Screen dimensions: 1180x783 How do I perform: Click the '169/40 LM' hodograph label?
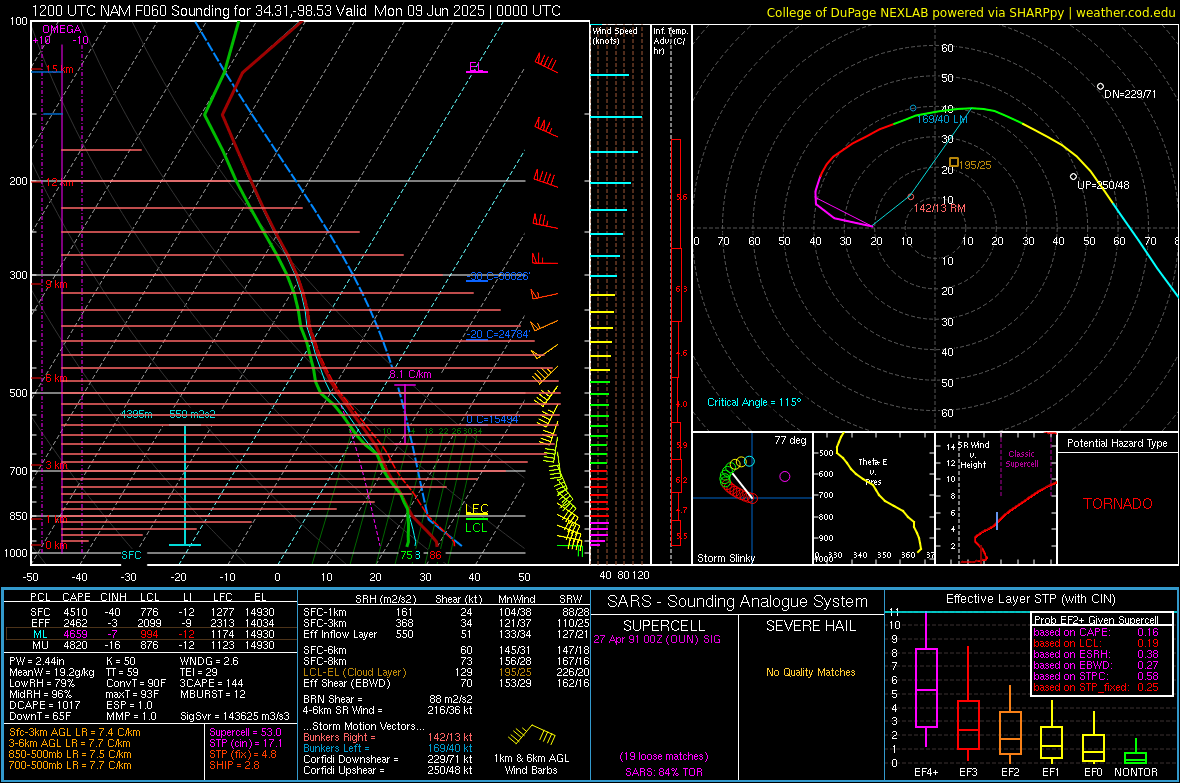(942, 120)
